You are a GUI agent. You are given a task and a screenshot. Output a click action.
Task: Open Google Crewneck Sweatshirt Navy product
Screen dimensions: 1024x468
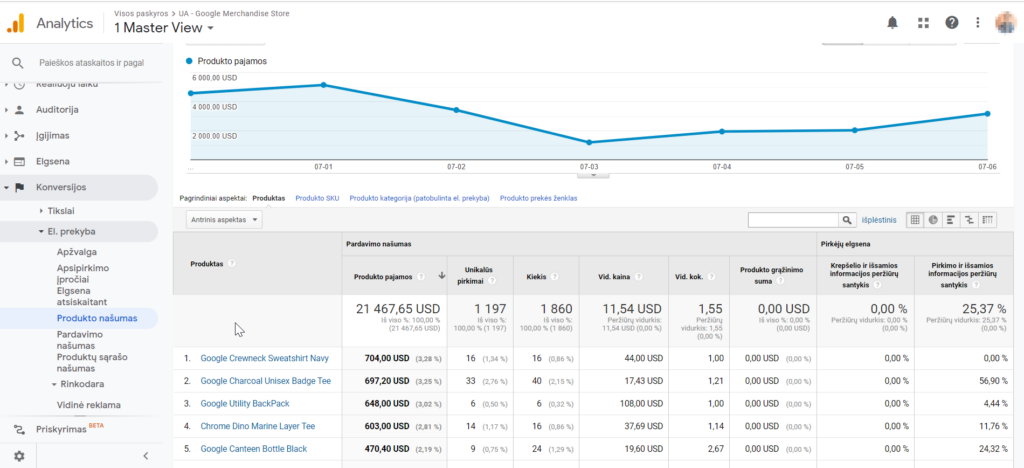264,358
